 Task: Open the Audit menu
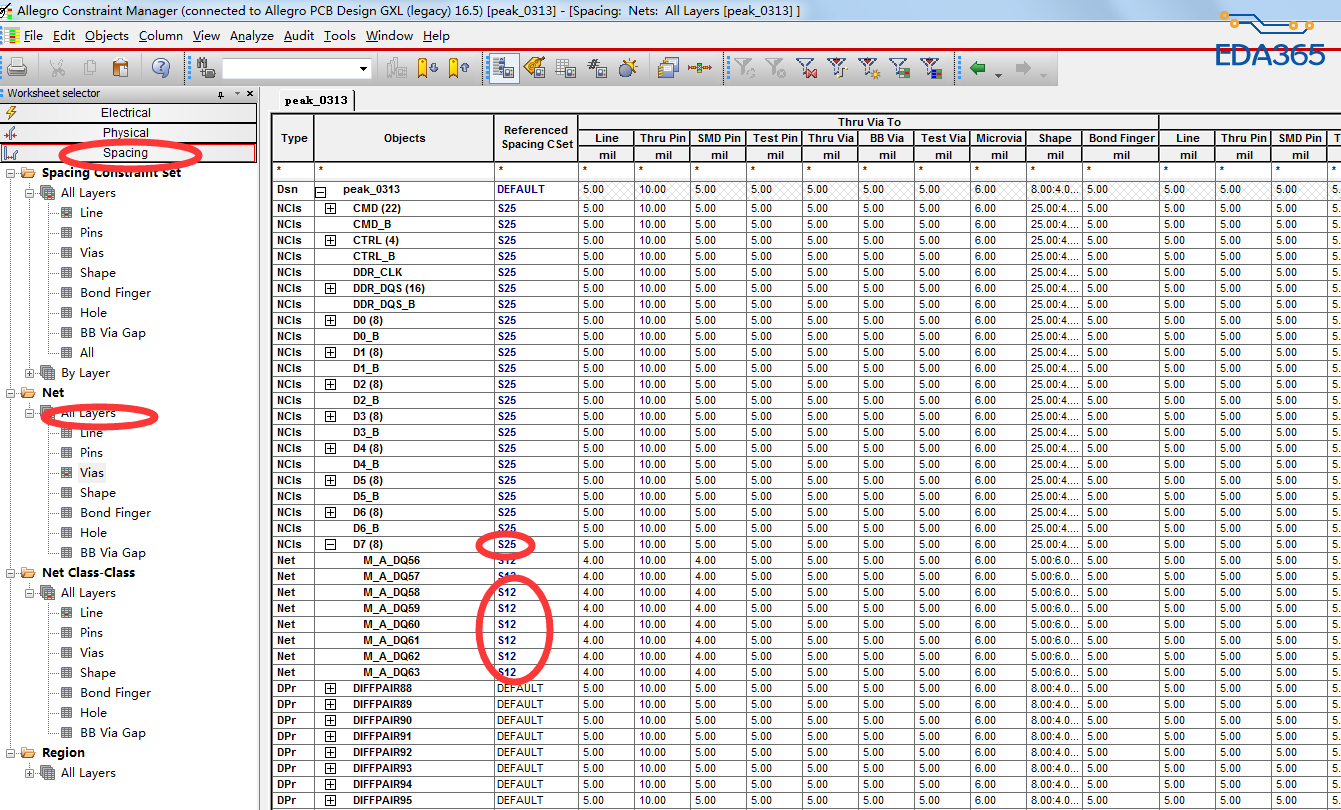click(298, 36)
